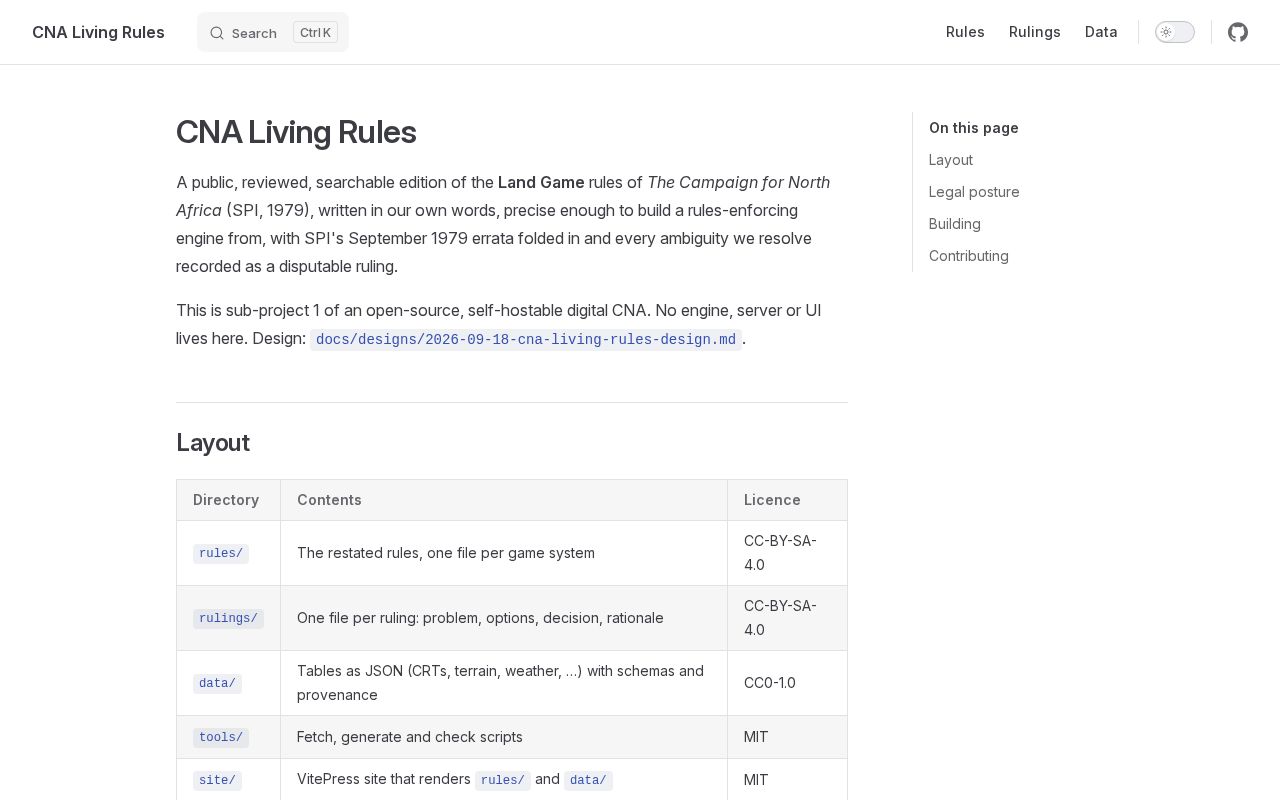Open the Rulings nav menu item
The width and height of the screenshot is (1280, 800).
tap(1035, 32)
